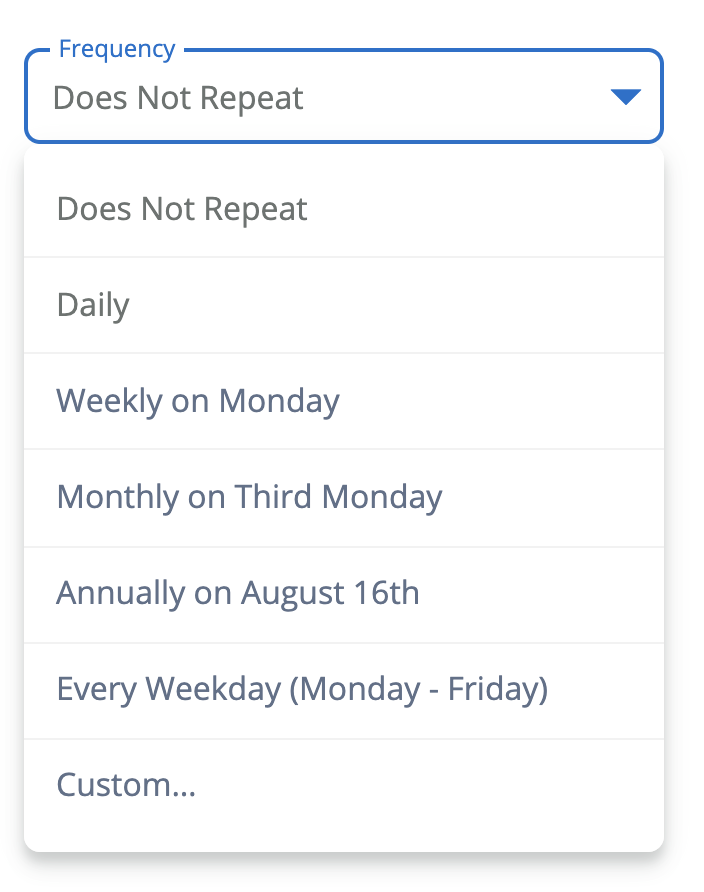Viewport: 704px width, 892px height.
Task: Close the open frequency list via triangle icon
Action: [x=625, y=97]
